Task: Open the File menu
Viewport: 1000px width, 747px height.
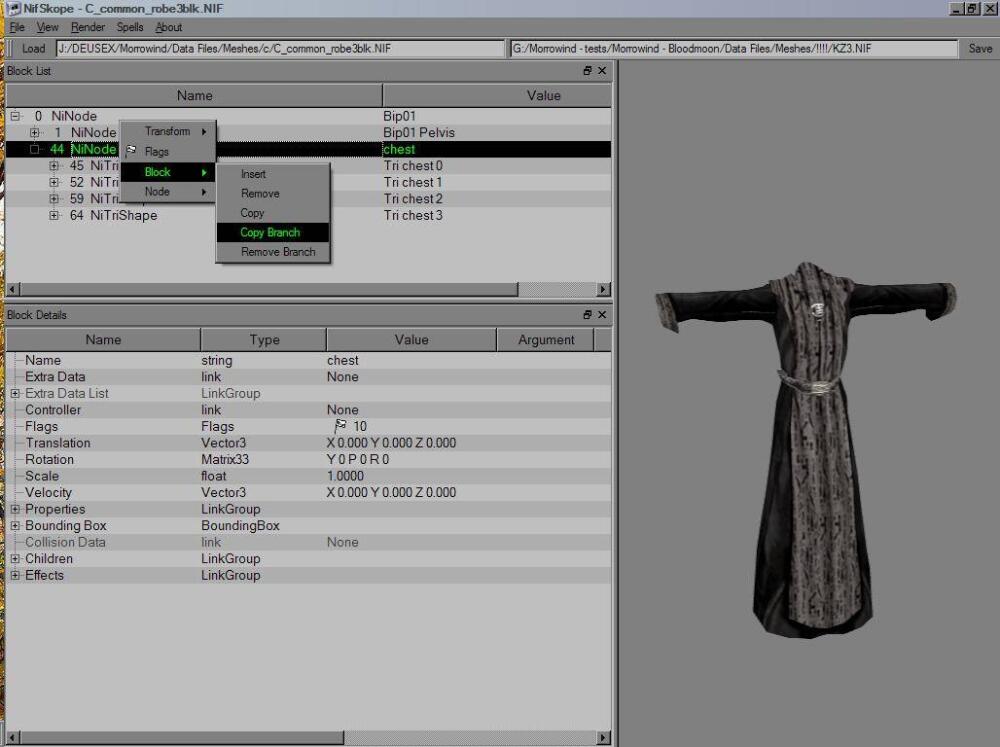Action: [x=17, y=27]
